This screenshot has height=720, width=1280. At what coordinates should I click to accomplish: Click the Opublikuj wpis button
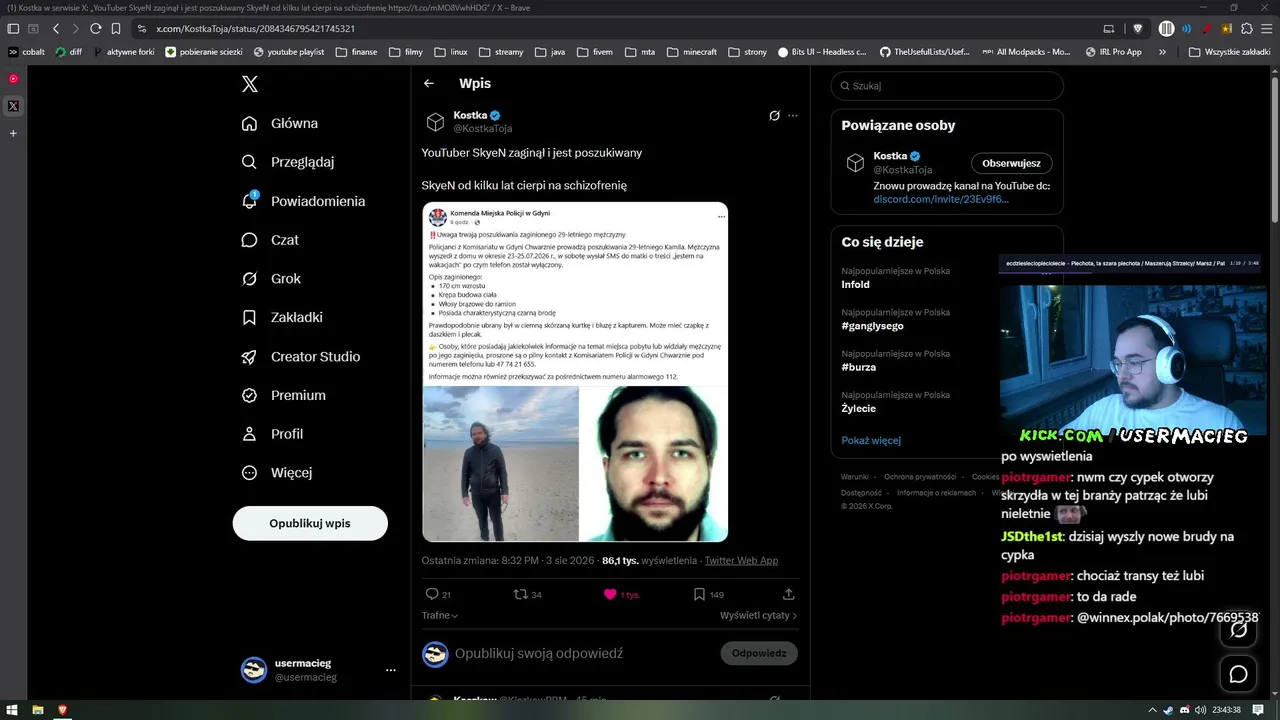click(x=310, y=523)
